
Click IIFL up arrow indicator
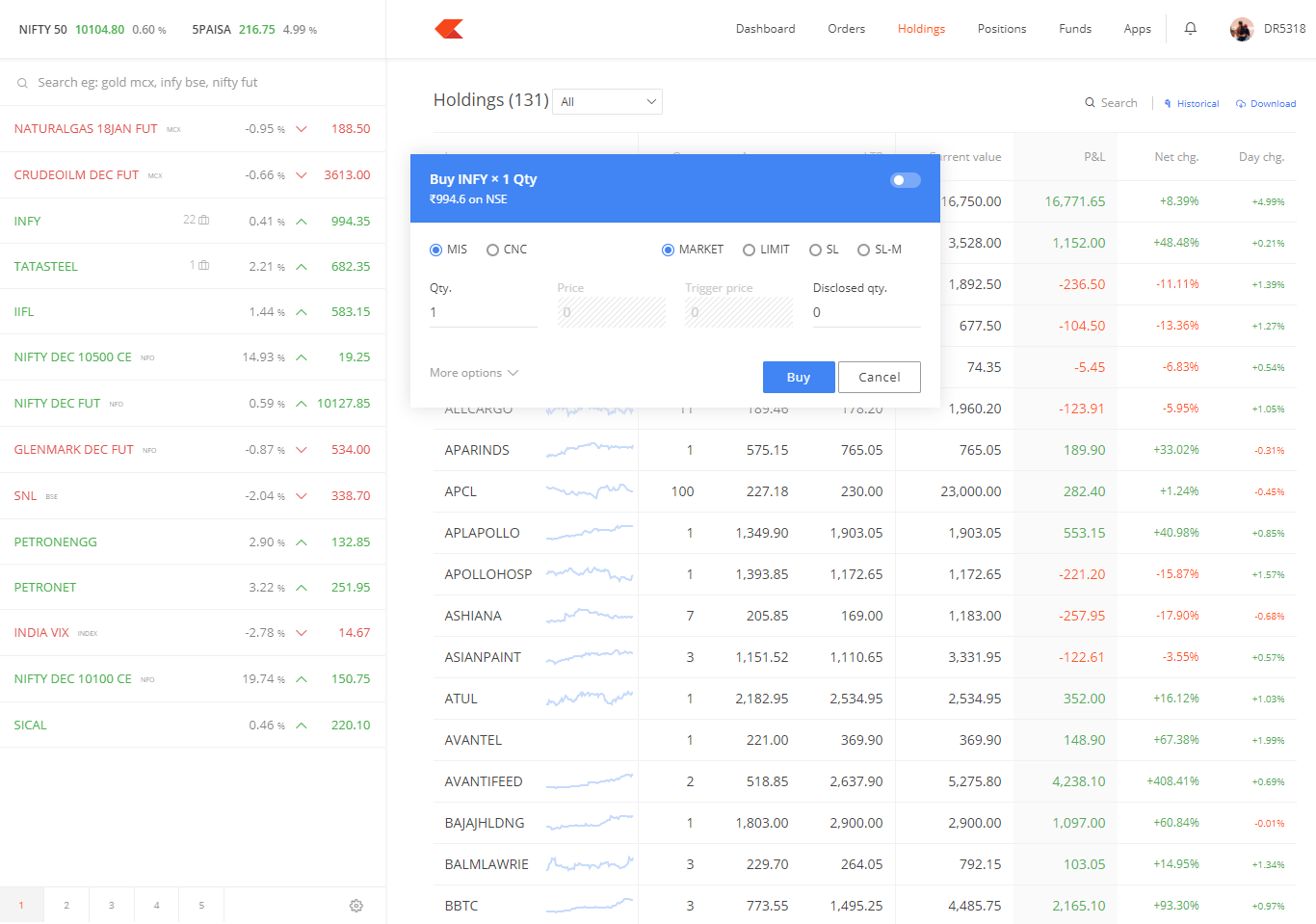302,312
